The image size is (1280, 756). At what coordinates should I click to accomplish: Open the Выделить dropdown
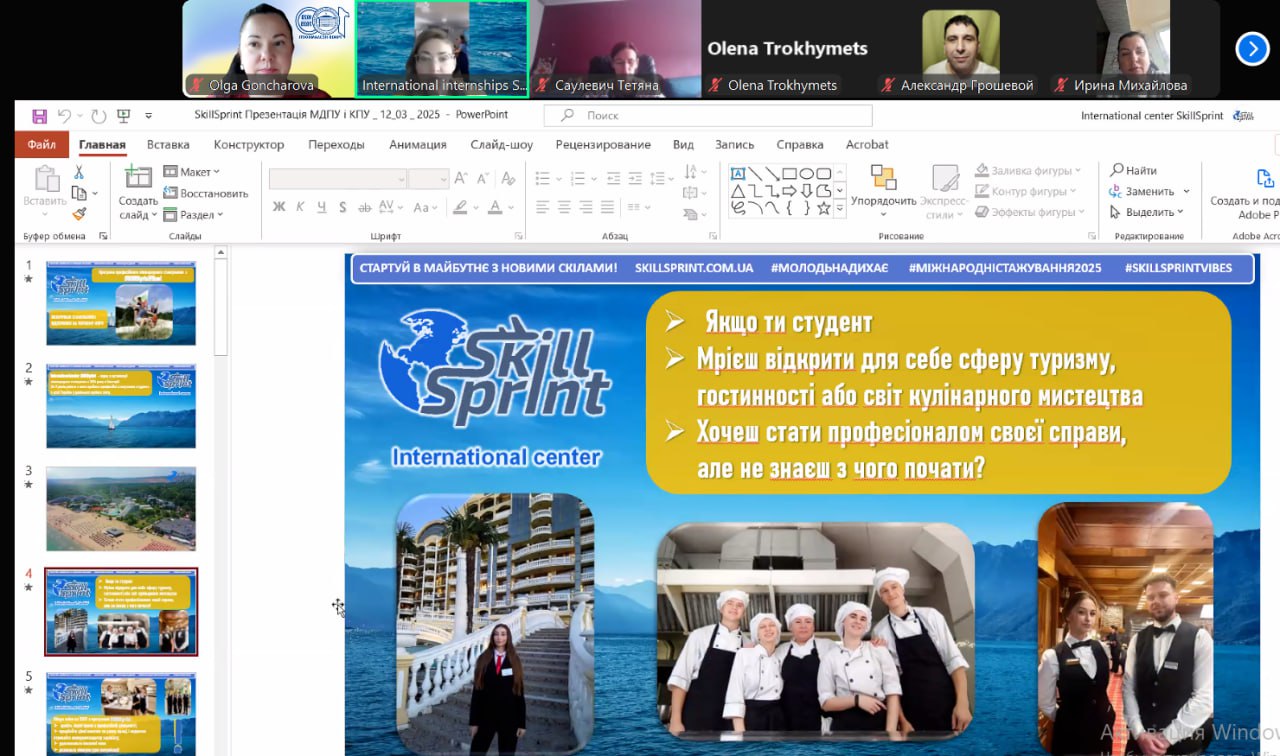pos(1148,212)
